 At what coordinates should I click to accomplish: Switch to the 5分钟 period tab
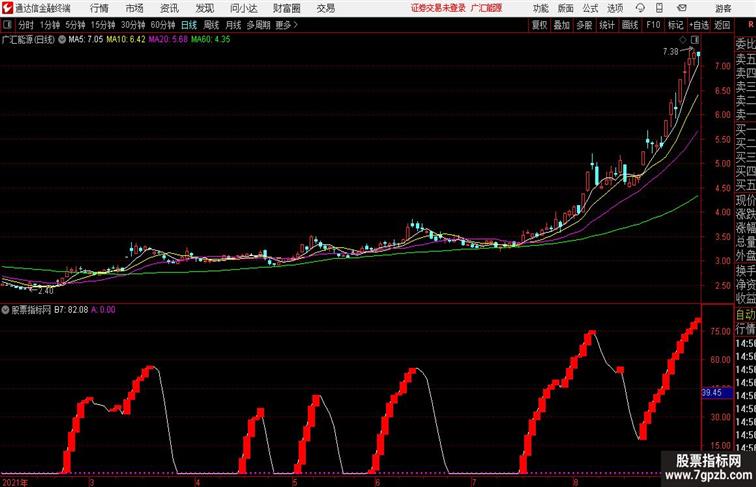75,25
